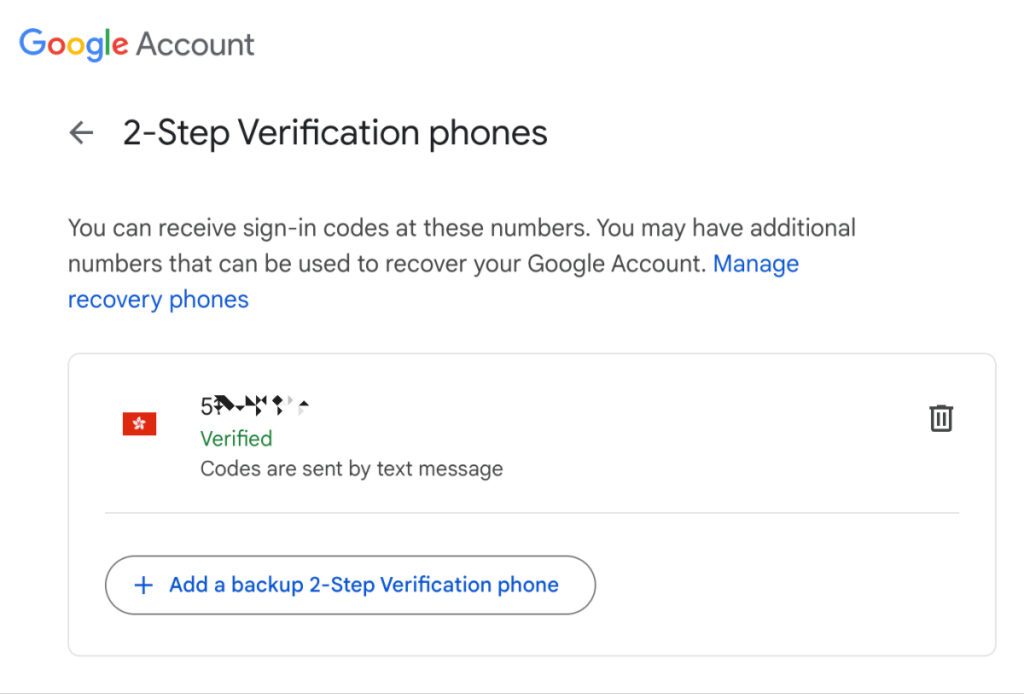Select the masked phone number starting with 5

254,406
